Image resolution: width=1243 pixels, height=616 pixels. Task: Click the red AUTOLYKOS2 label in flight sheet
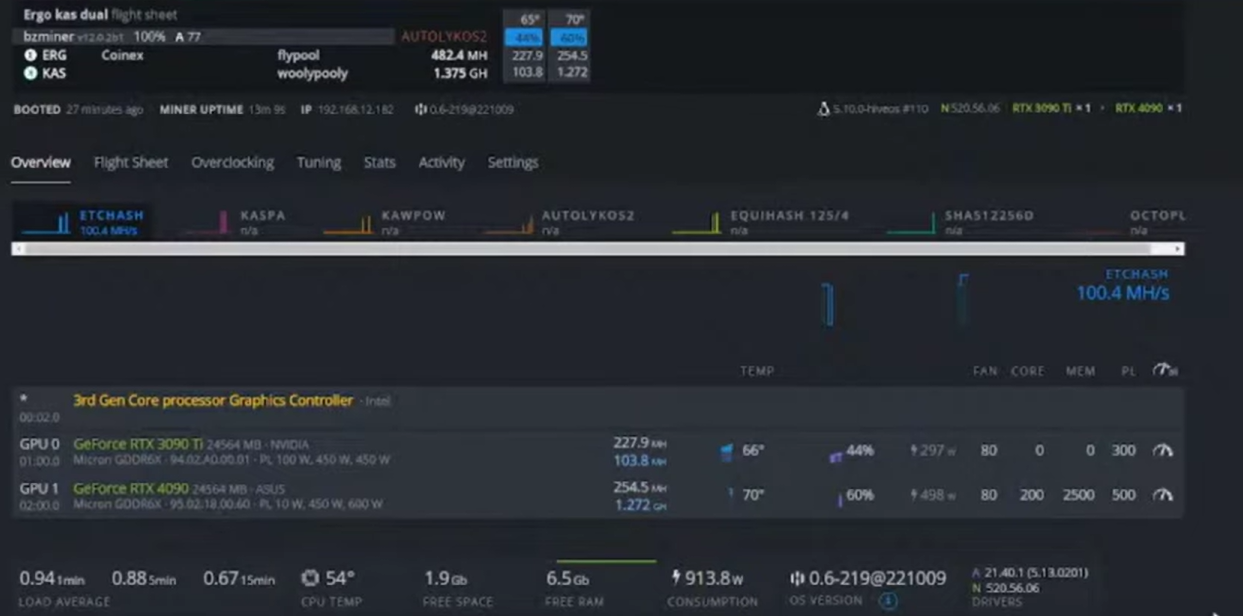click(444, 36)
